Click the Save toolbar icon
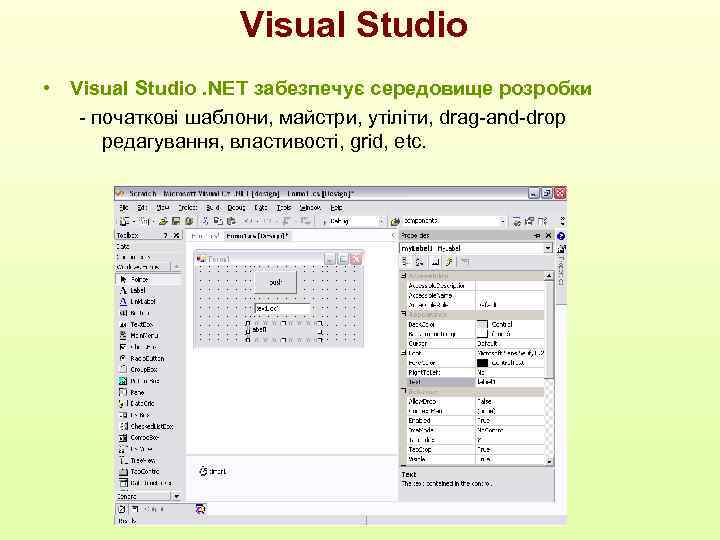 pos(176,221)
